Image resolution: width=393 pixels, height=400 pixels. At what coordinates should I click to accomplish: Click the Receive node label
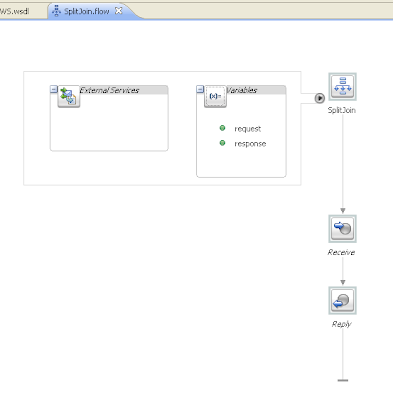coord(341,252)
